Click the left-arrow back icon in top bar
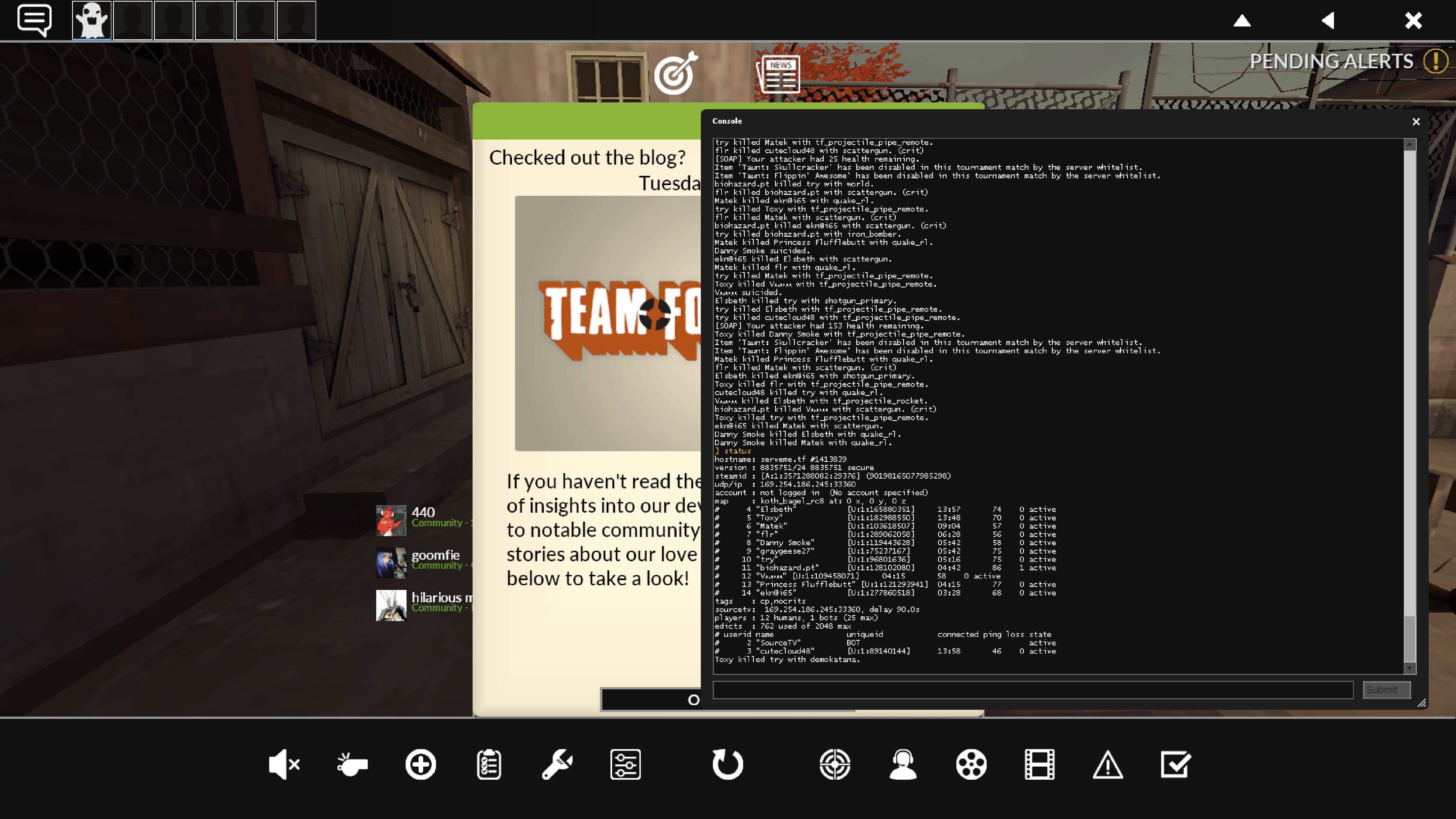 pyautogui.click(x=1328, y=21)
